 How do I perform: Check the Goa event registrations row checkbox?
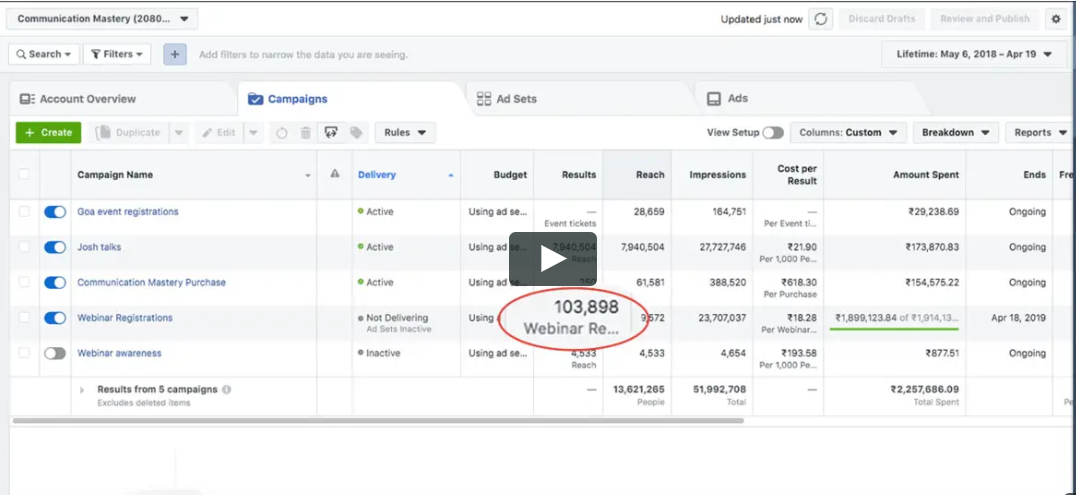click(x=24, y=211)
